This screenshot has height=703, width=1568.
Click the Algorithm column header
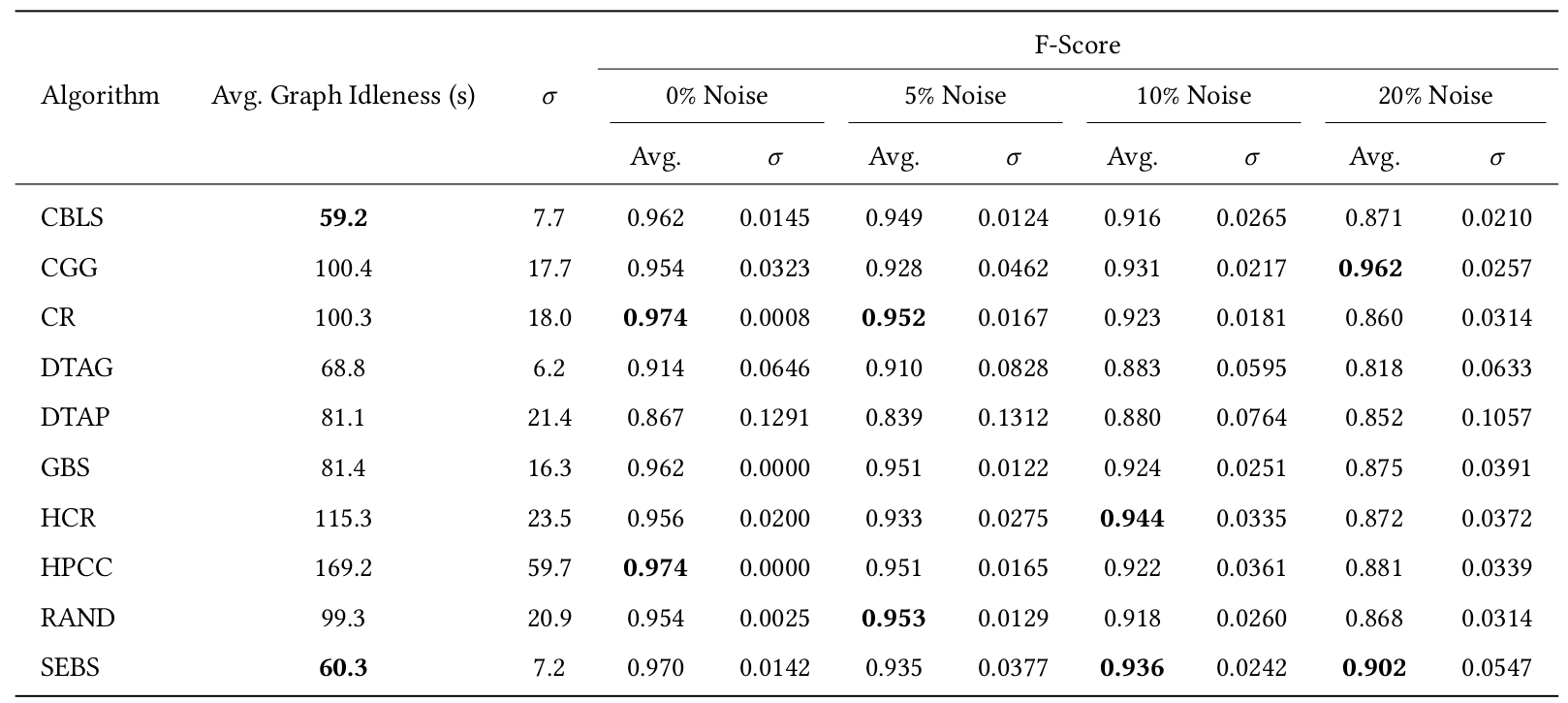tap(100, 96)
